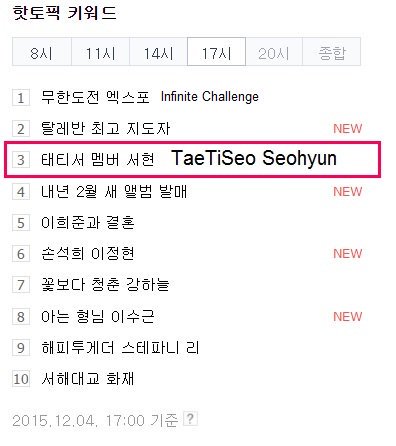The image size is (396, 446).
Task: Open keyword 서해대교 화재
Action: (x=88, y=379)
